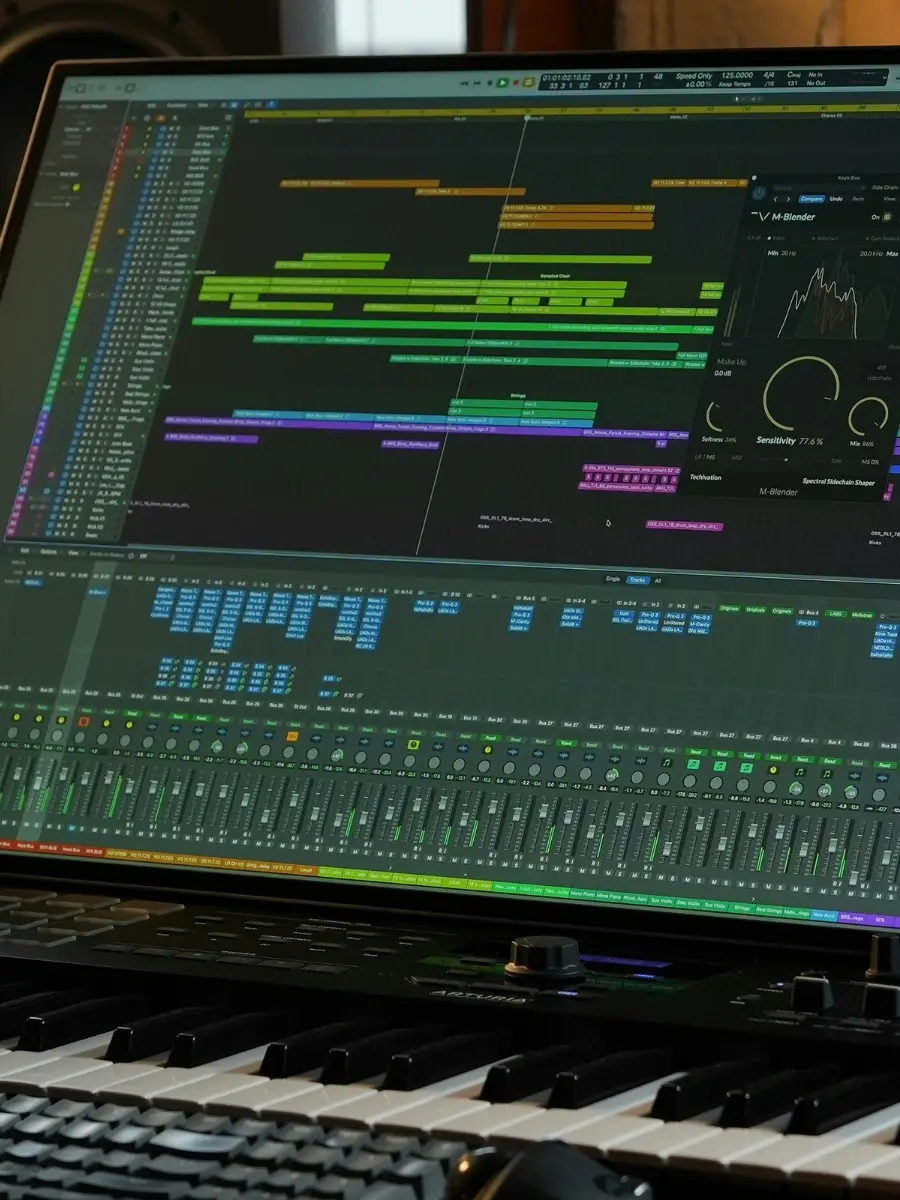Toggle the yellow Cycle mode button
This screenshot has height=1200, width=900.
(528, 83)
